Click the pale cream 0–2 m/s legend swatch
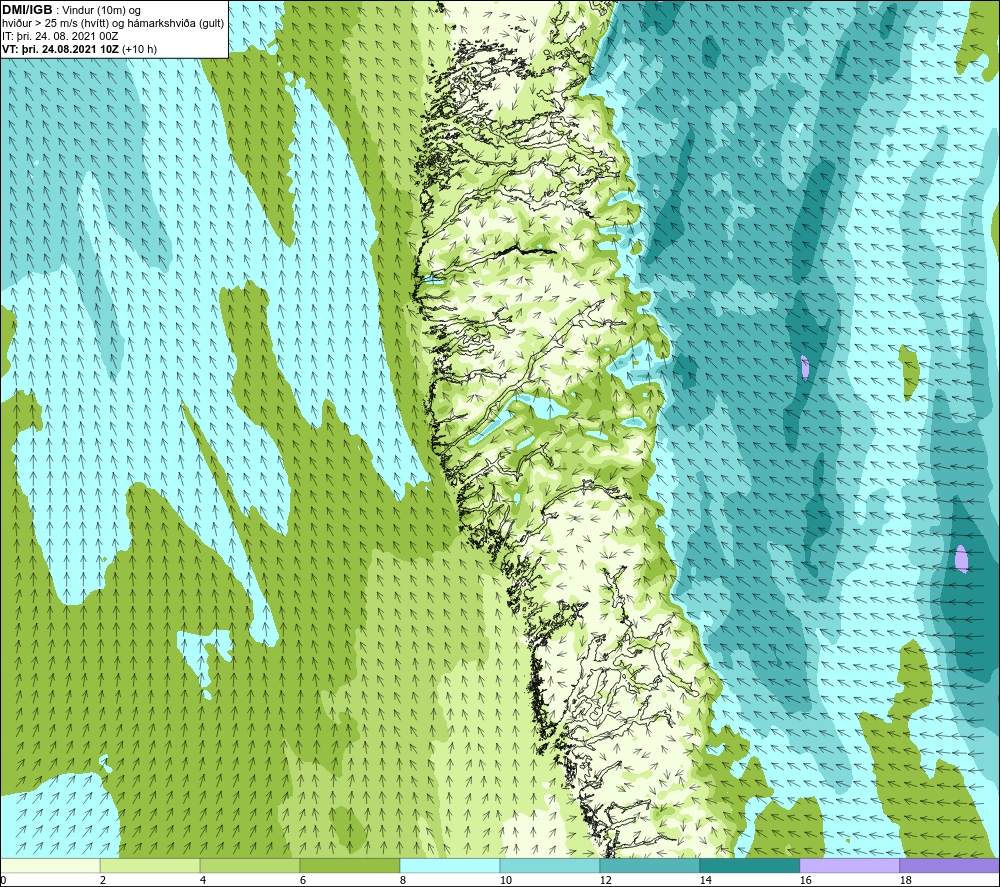The image size is (1000, 887). (50, 865)
